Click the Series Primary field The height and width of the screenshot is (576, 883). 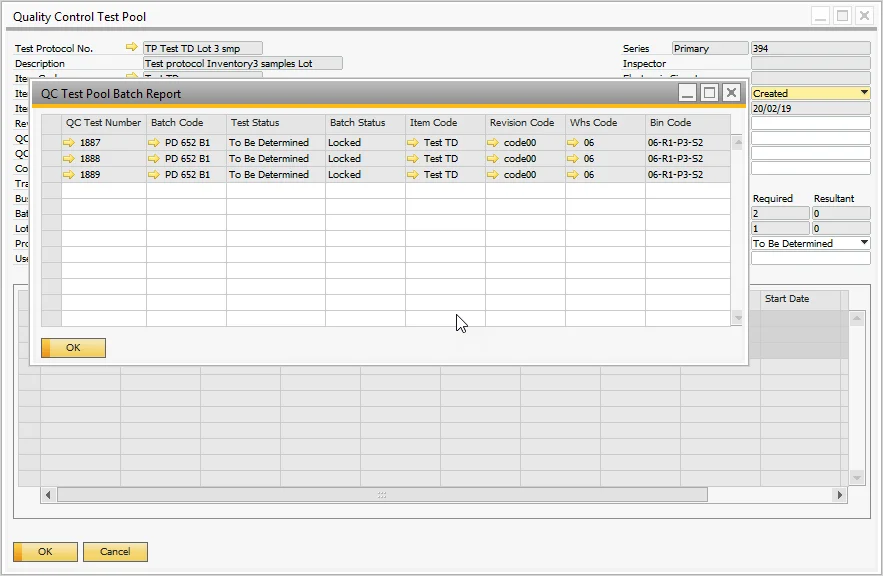pos(710,48)
